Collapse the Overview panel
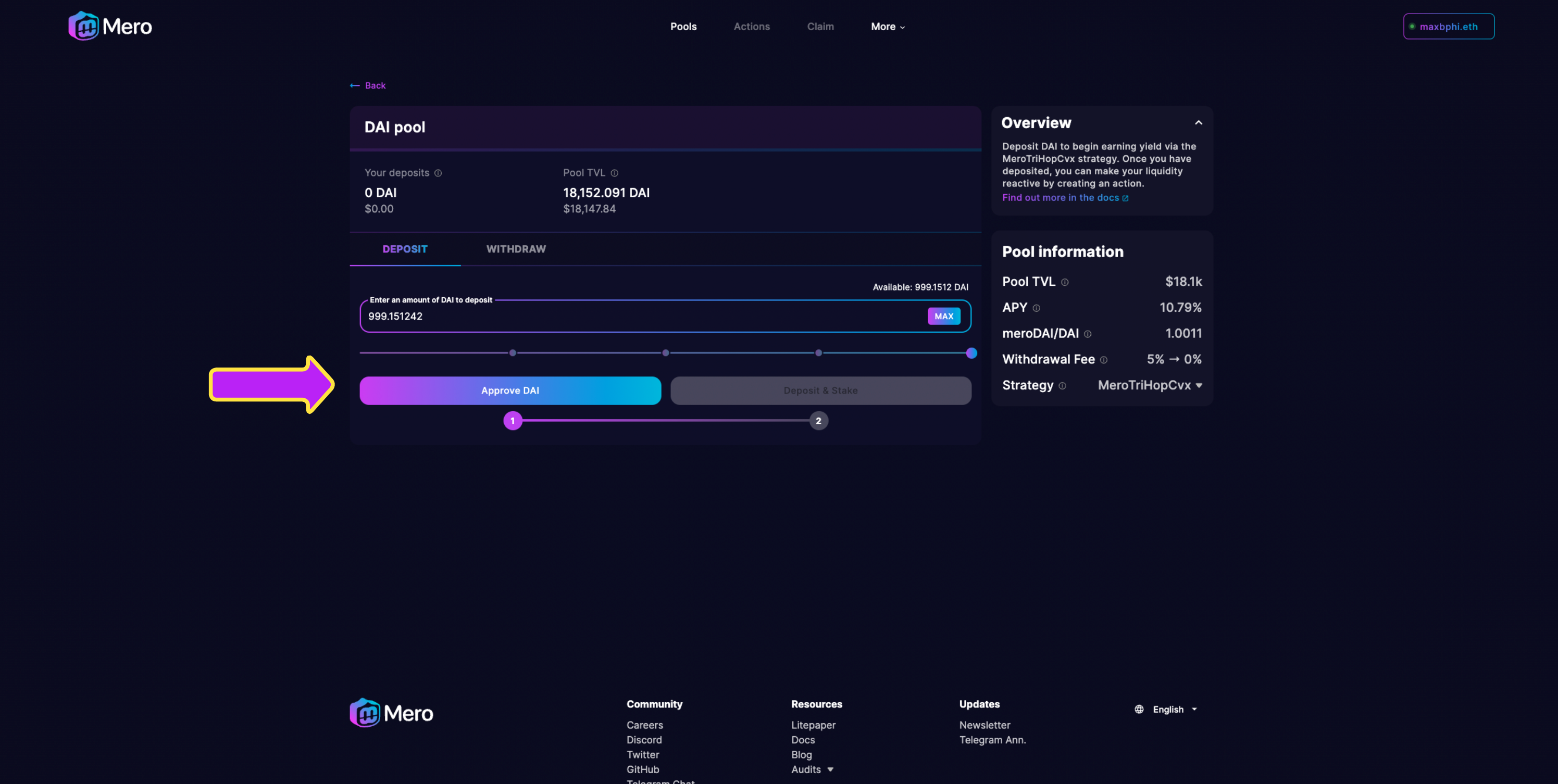 click(x=1199, y=123)
